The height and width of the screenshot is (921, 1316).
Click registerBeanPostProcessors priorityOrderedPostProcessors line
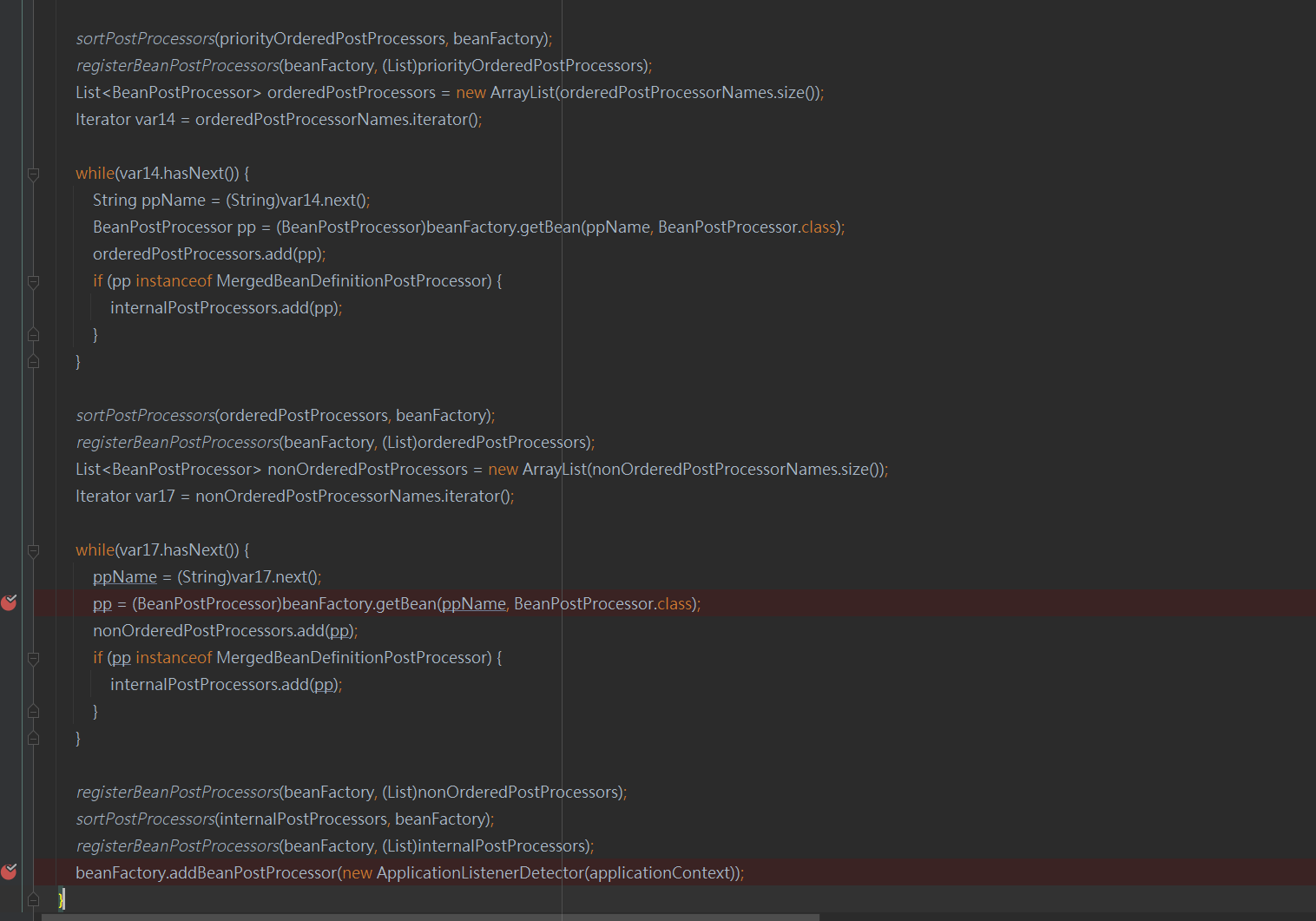tap(364, 65)
